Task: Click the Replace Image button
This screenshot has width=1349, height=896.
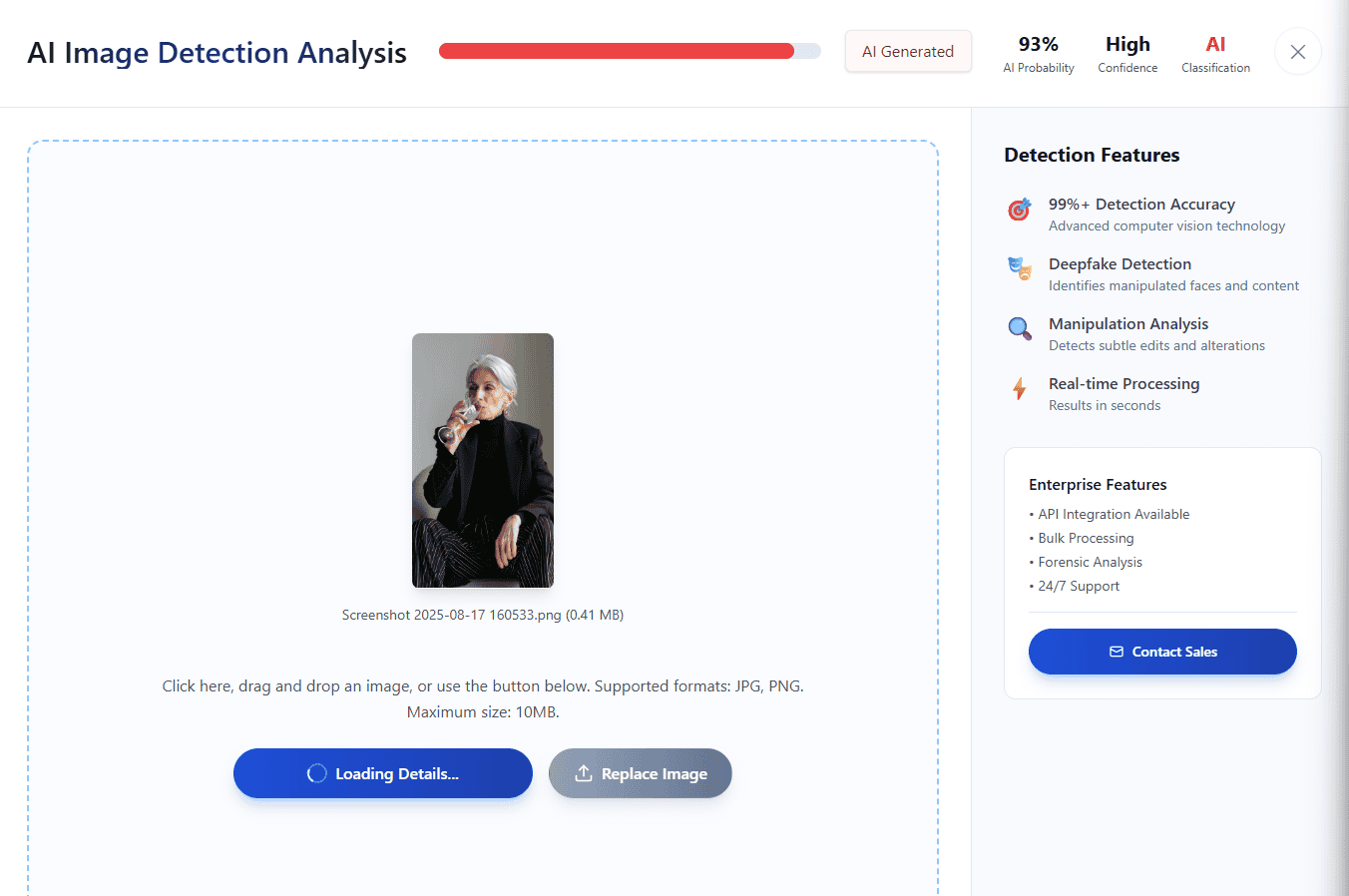Action: point(641,773)
